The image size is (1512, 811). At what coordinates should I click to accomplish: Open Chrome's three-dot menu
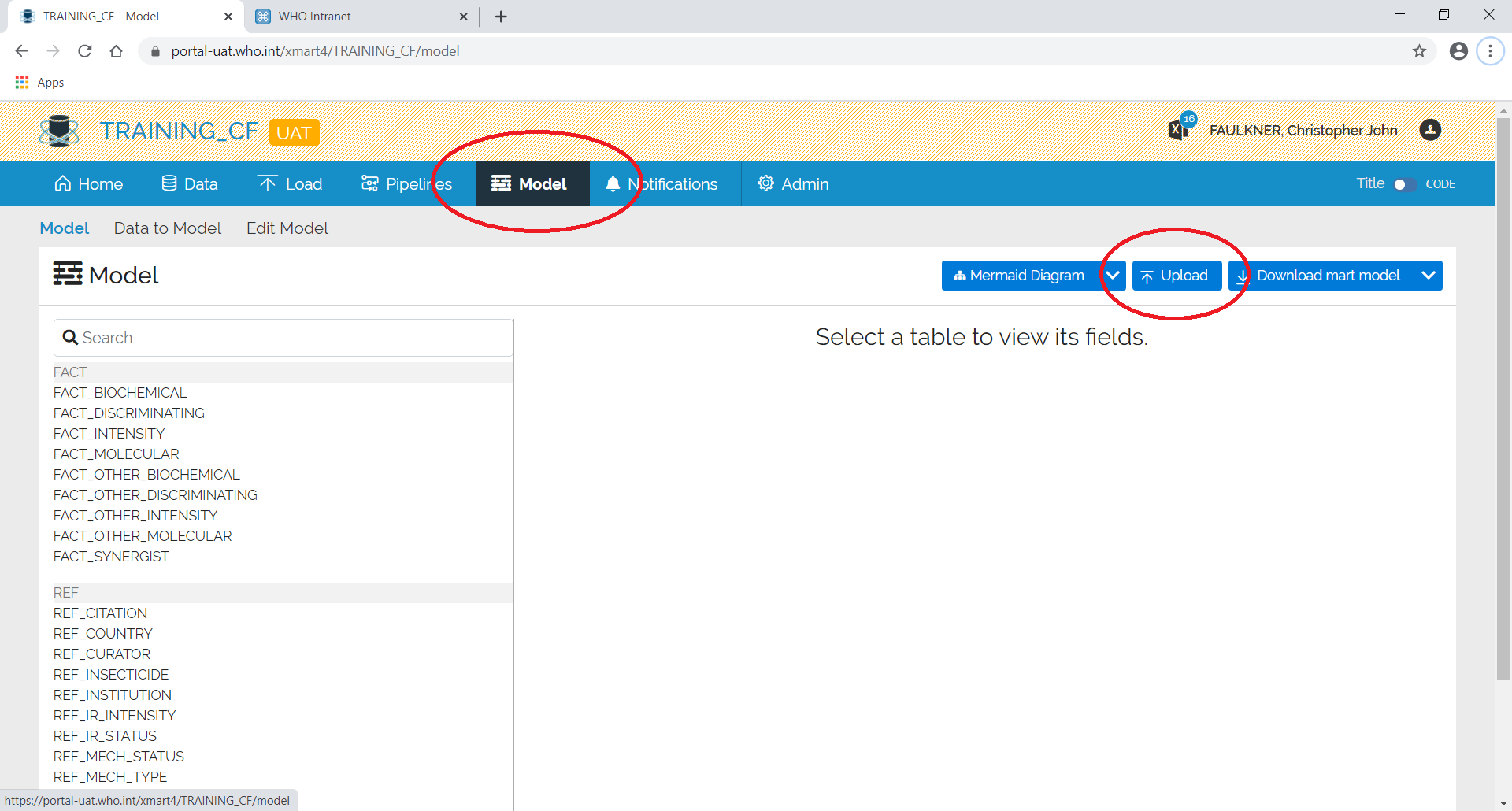click(1491, 50)
